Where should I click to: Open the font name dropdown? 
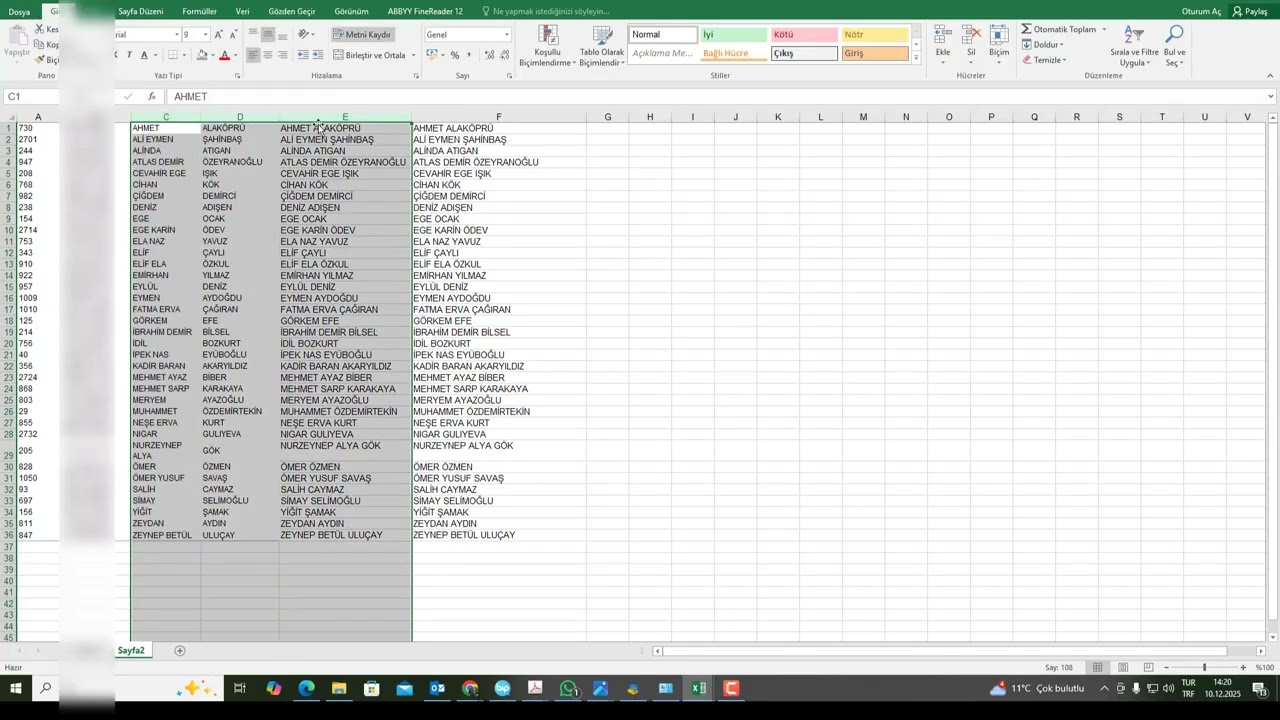(177, 34)
